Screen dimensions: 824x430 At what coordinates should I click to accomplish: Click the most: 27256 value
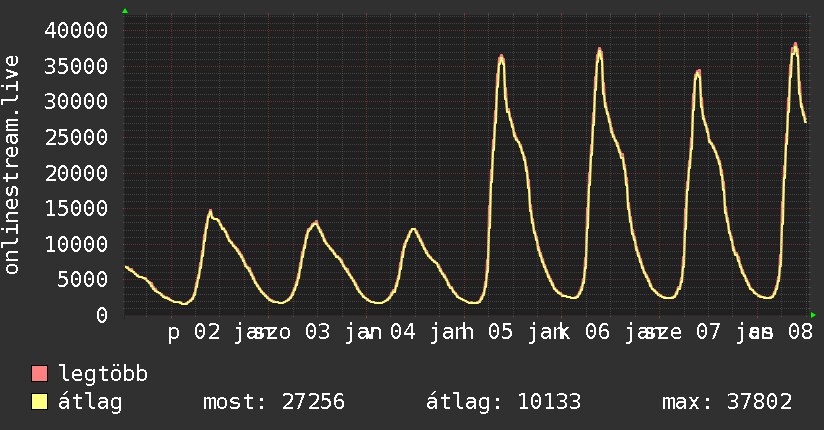point(274,402)
